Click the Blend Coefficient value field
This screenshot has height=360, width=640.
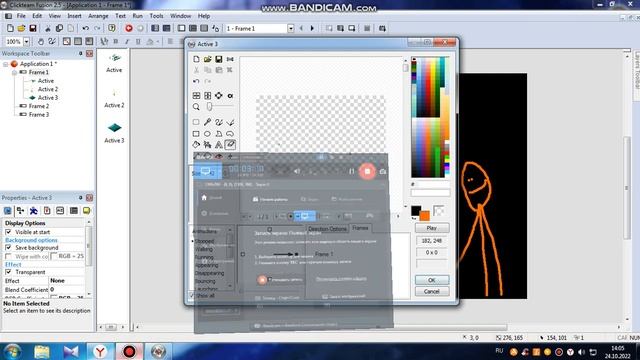(x=67, y=289)
